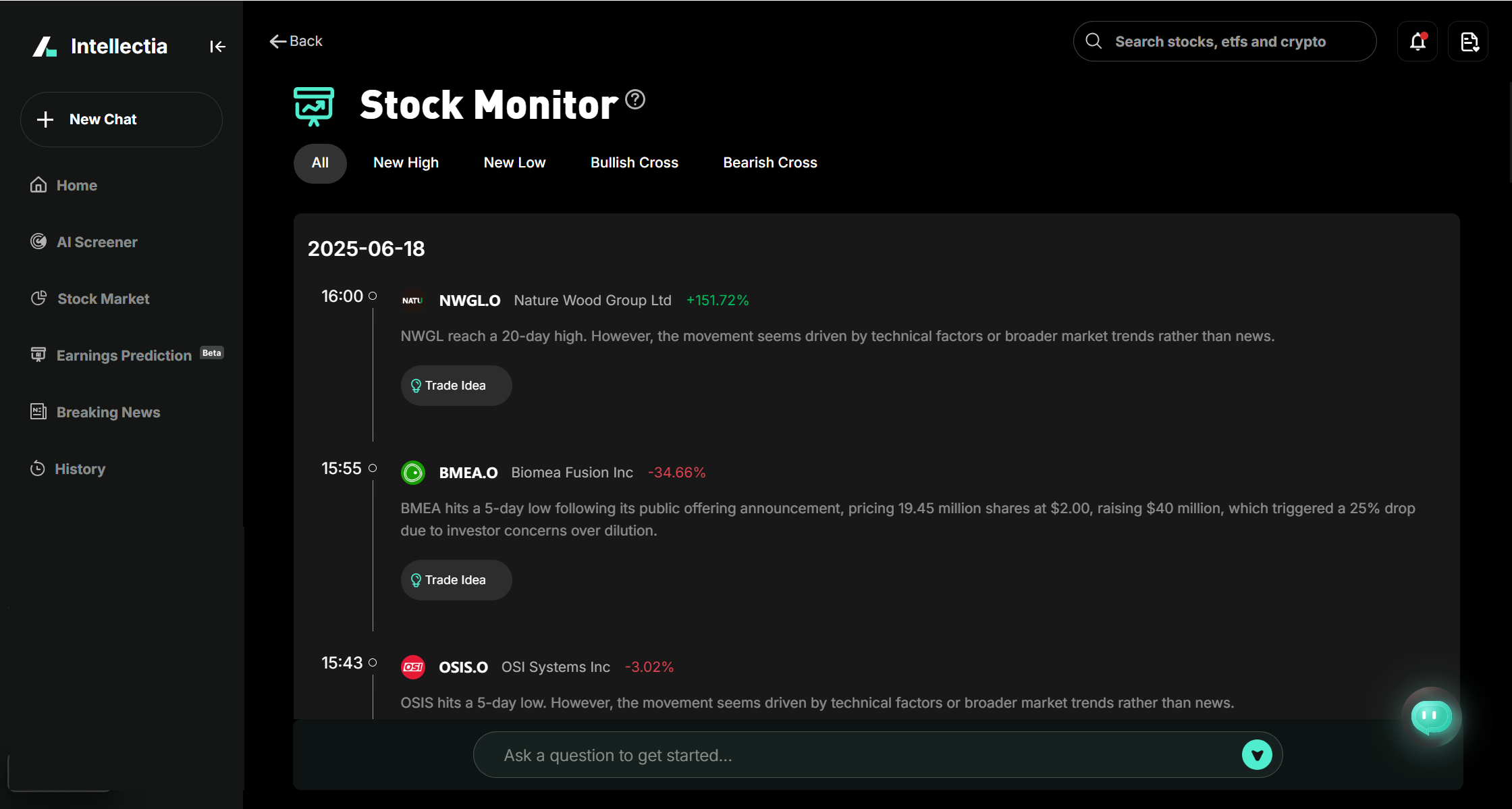Open the chat assistant bubble

coord(1431,717)
